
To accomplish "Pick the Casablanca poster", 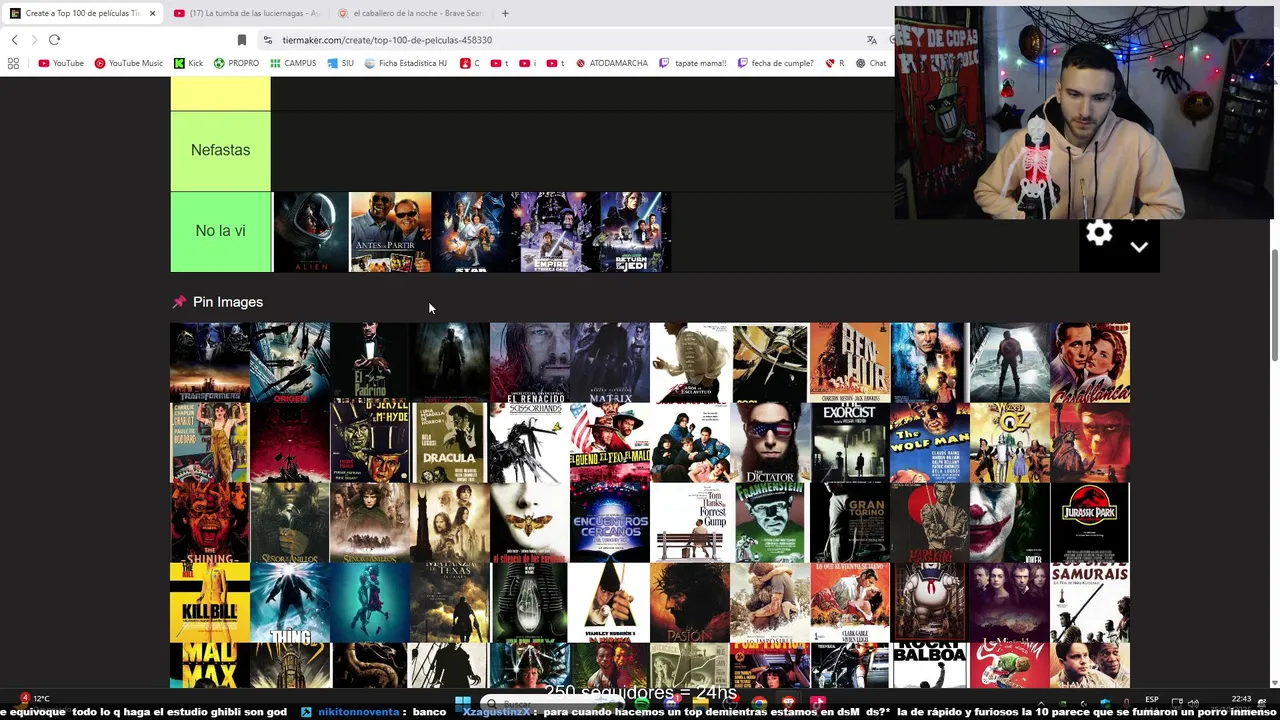I will 1090,362.
